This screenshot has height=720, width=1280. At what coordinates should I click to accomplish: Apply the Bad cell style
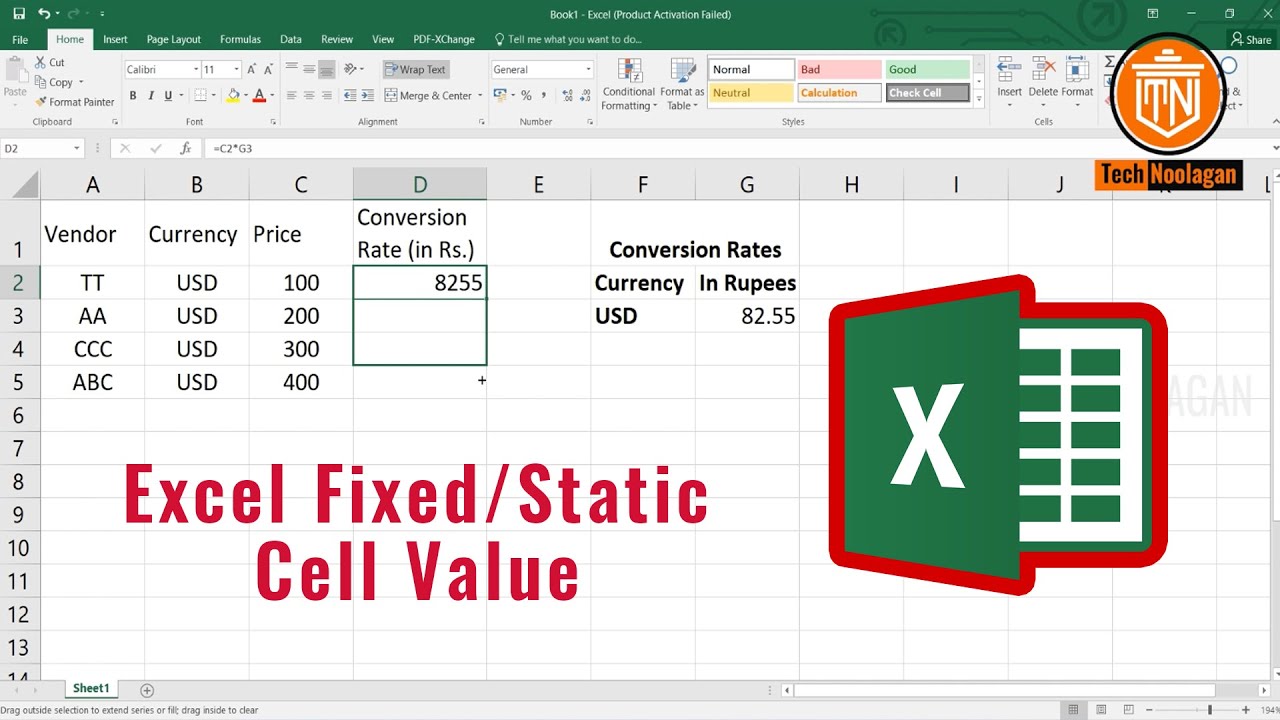point(839,70)
